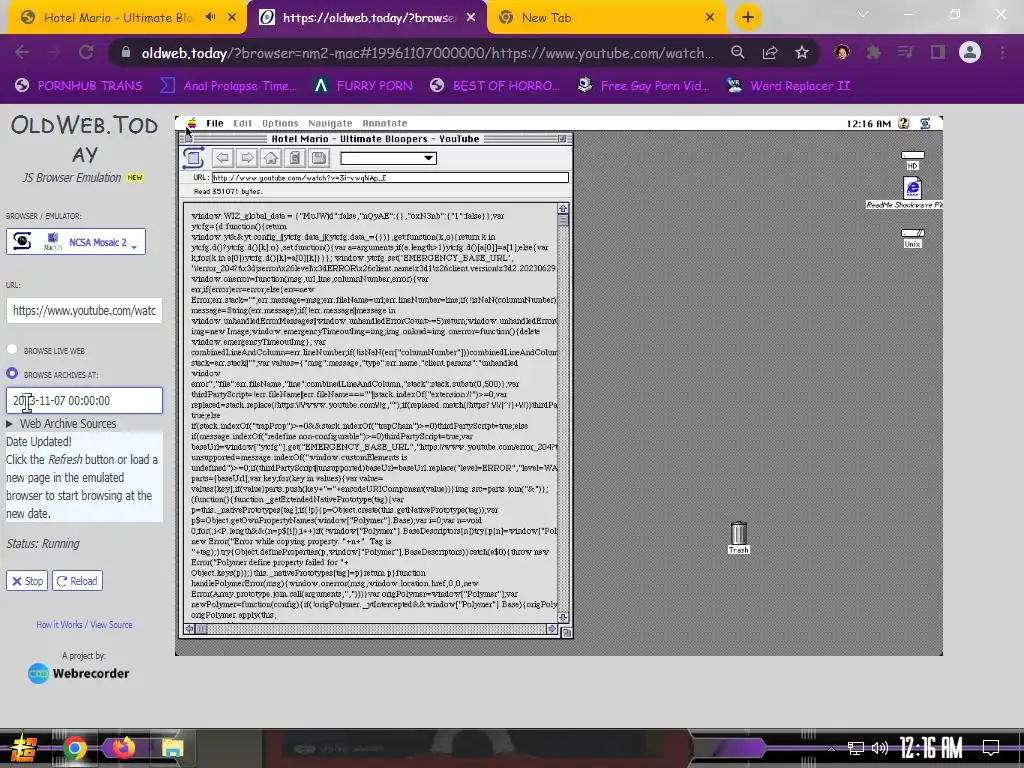This screenshot has height=768, width=1024.
Task: Go back using Mosaic's left arrow button
Action: click(223, 157)
